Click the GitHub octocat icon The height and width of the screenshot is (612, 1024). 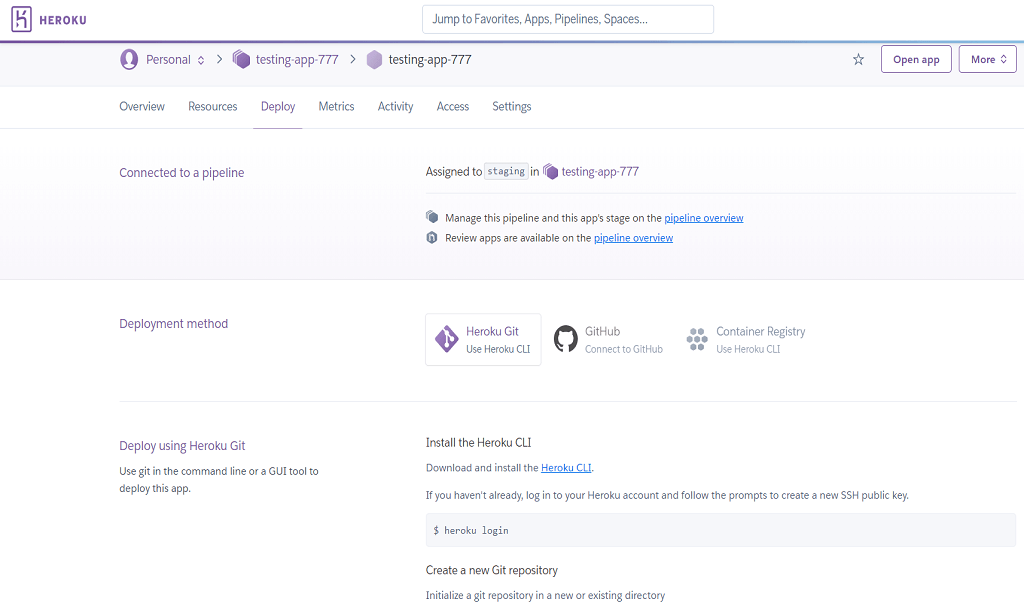[x=566, y=339]
